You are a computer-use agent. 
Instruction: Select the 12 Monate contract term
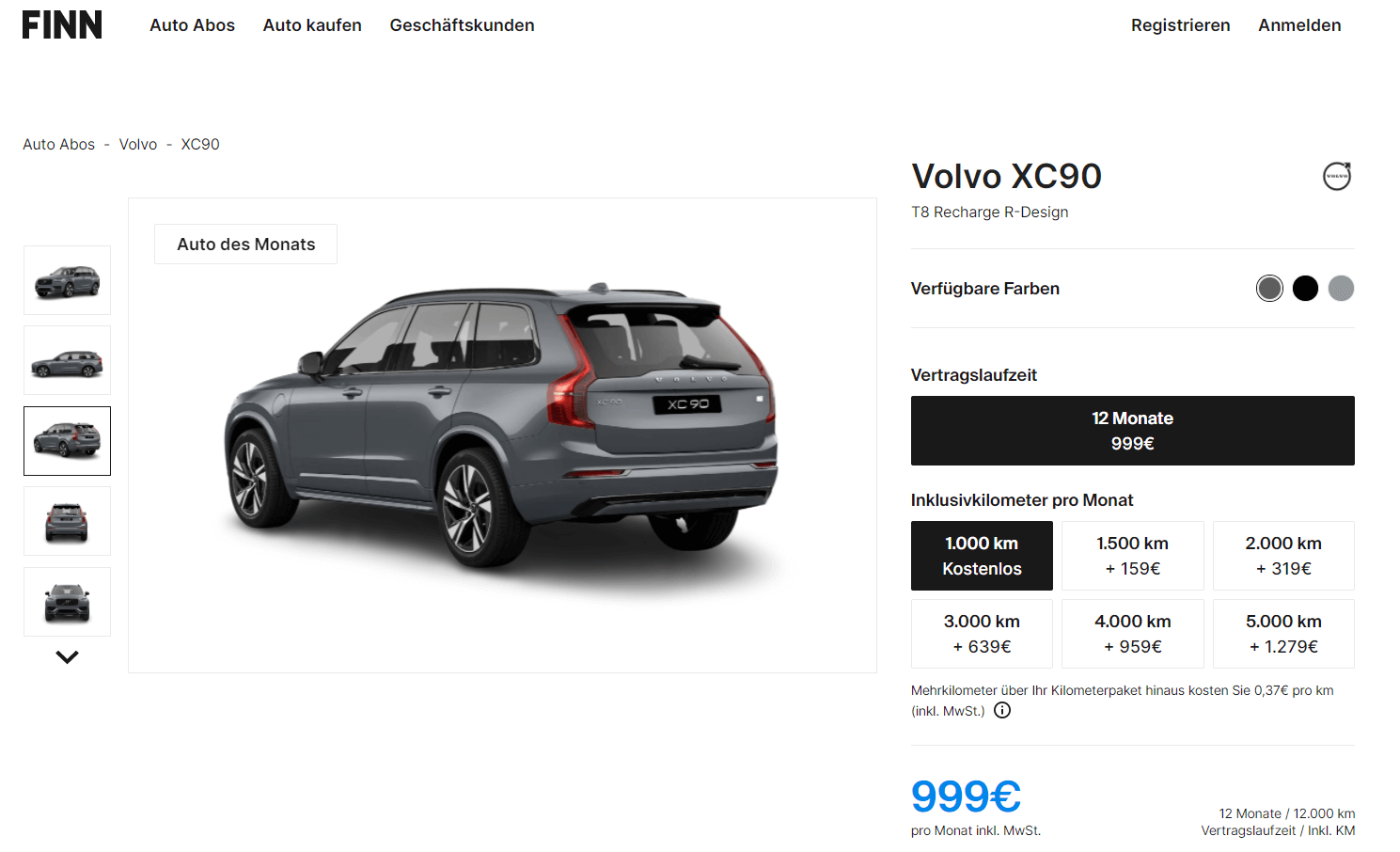click(x=1132, y=431)
